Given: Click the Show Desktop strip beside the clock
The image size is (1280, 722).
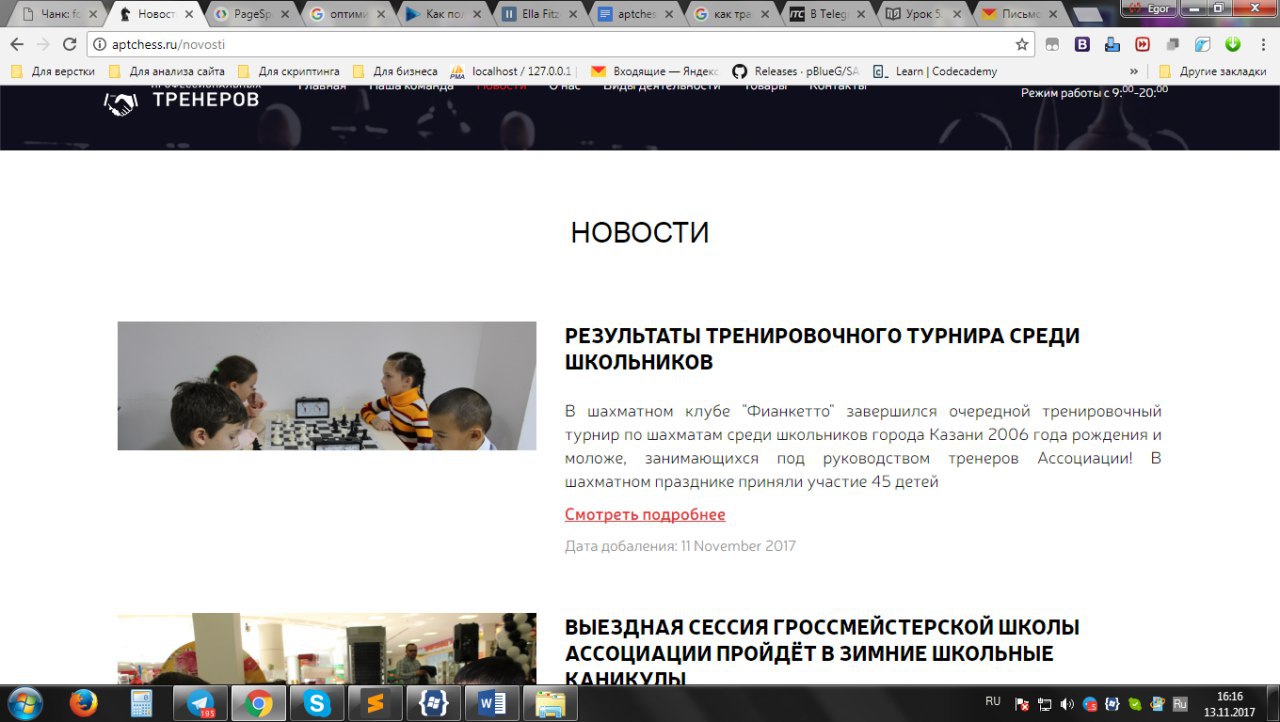Looking at the screenshot, I should [1272, 703].
